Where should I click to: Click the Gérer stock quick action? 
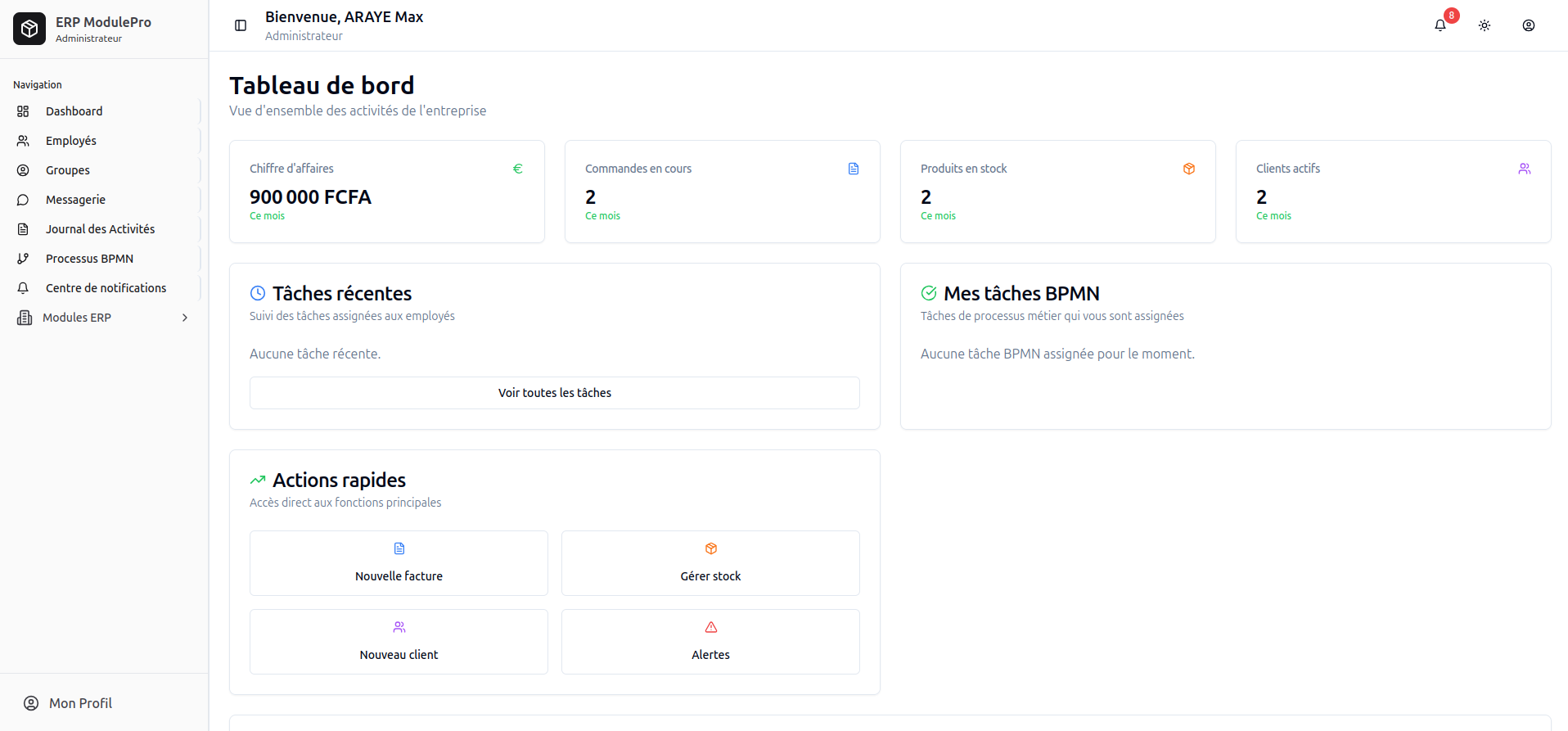710,563
